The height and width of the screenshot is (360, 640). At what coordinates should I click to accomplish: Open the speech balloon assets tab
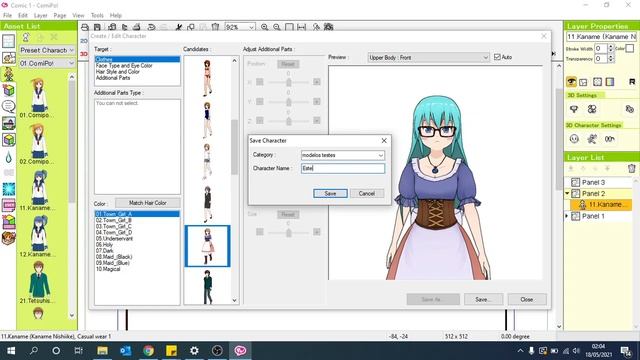(8, 107)
